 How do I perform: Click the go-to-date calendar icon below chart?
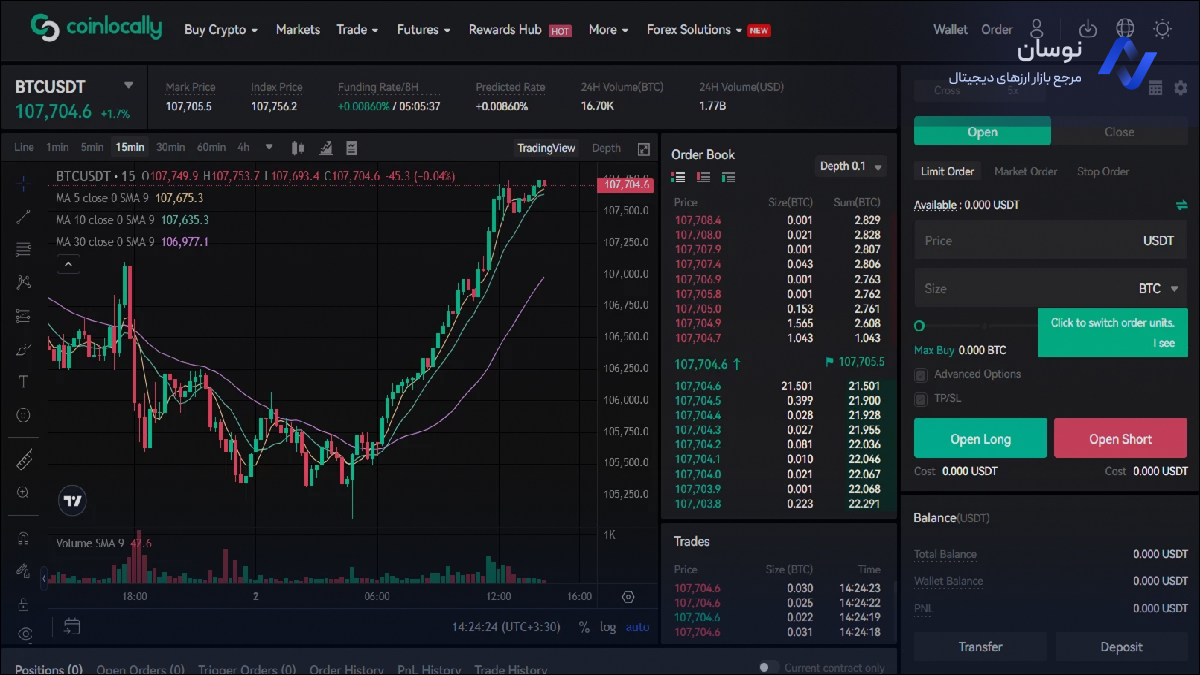(x=71, y=627)
